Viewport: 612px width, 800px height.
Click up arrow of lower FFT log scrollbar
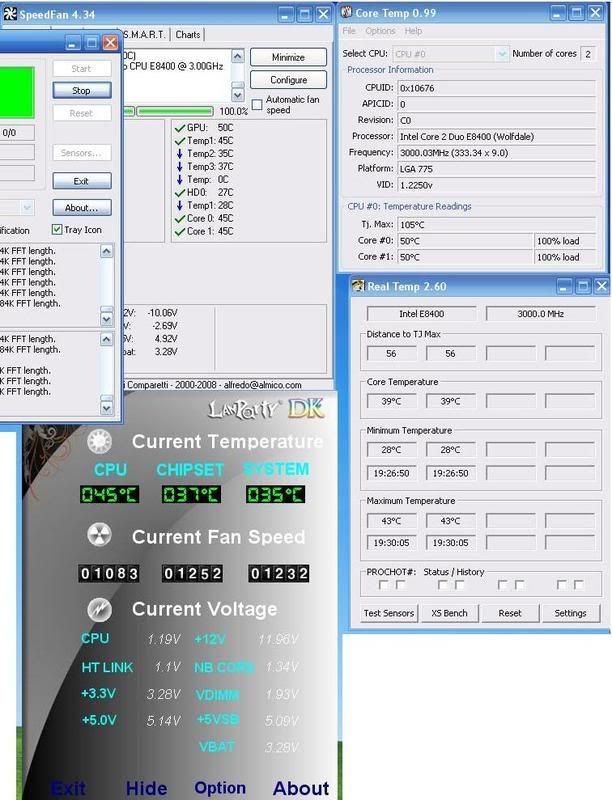pos(107,339)
